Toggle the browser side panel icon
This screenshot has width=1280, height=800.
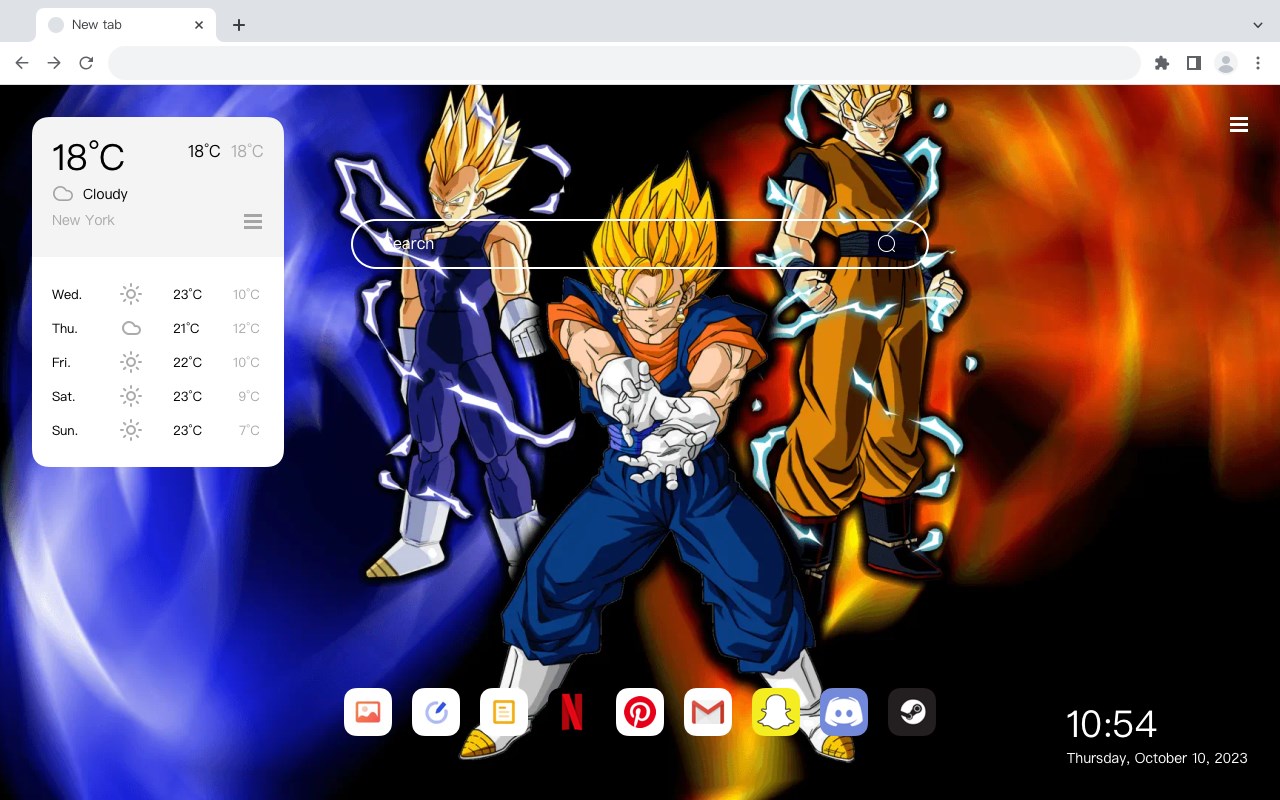(1193, 63)
